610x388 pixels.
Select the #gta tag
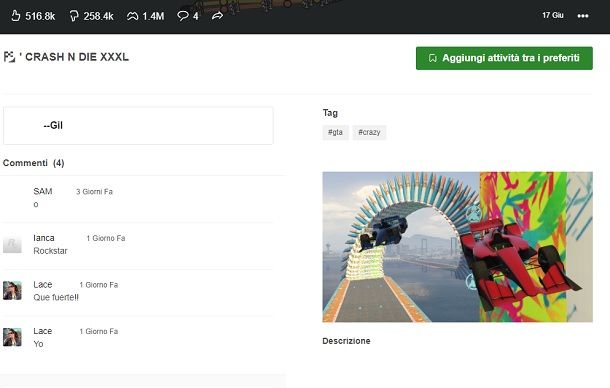[x=335, y=132]
